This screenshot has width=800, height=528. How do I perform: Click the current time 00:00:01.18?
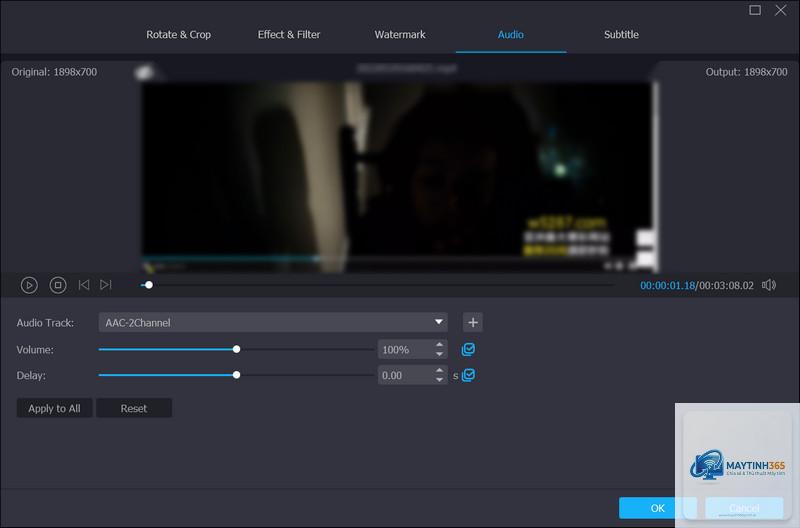pyautogui.click(x=667, y=286)
